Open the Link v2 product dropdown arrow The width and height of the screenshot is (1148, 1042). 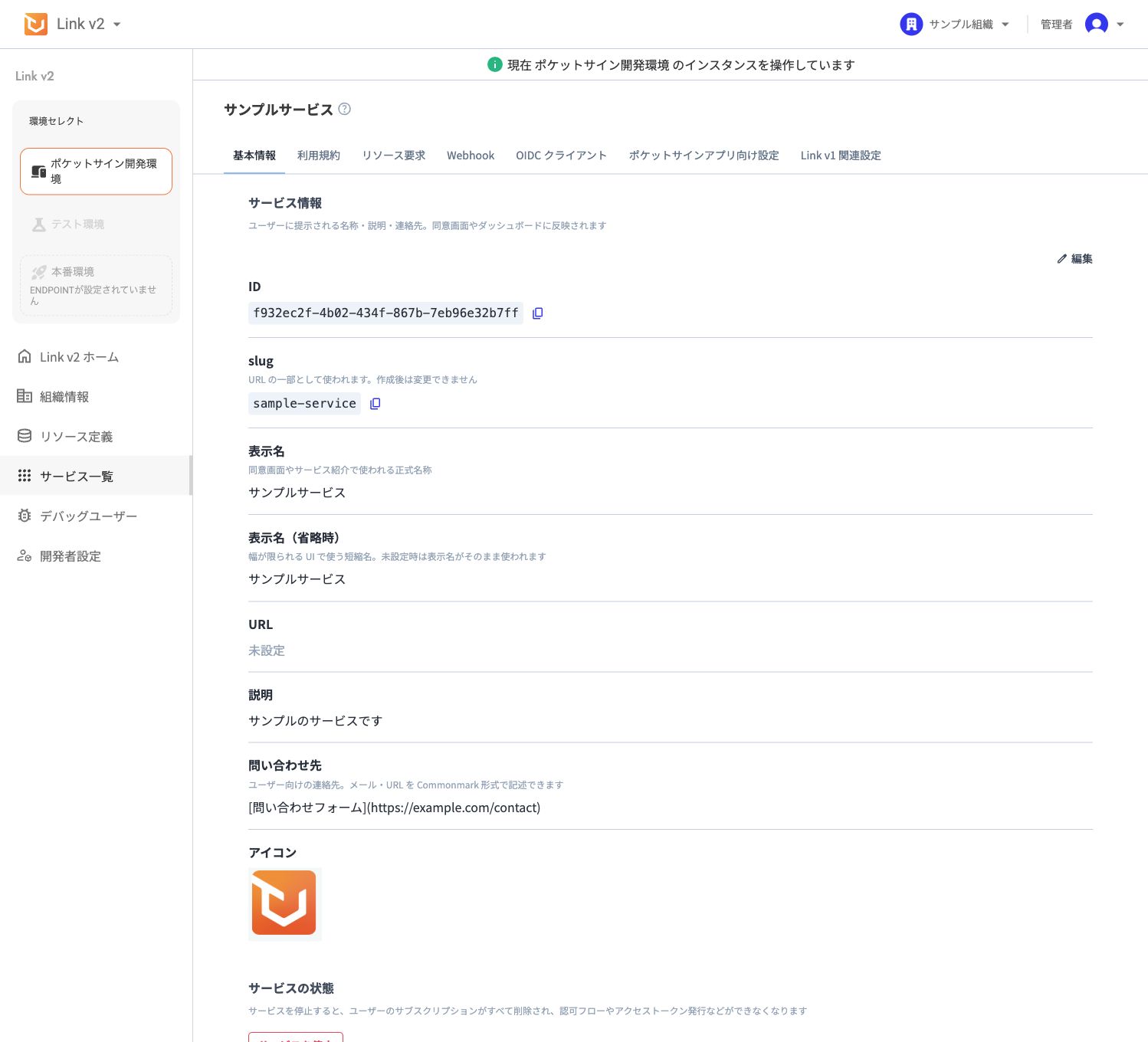tap(117, 25)
